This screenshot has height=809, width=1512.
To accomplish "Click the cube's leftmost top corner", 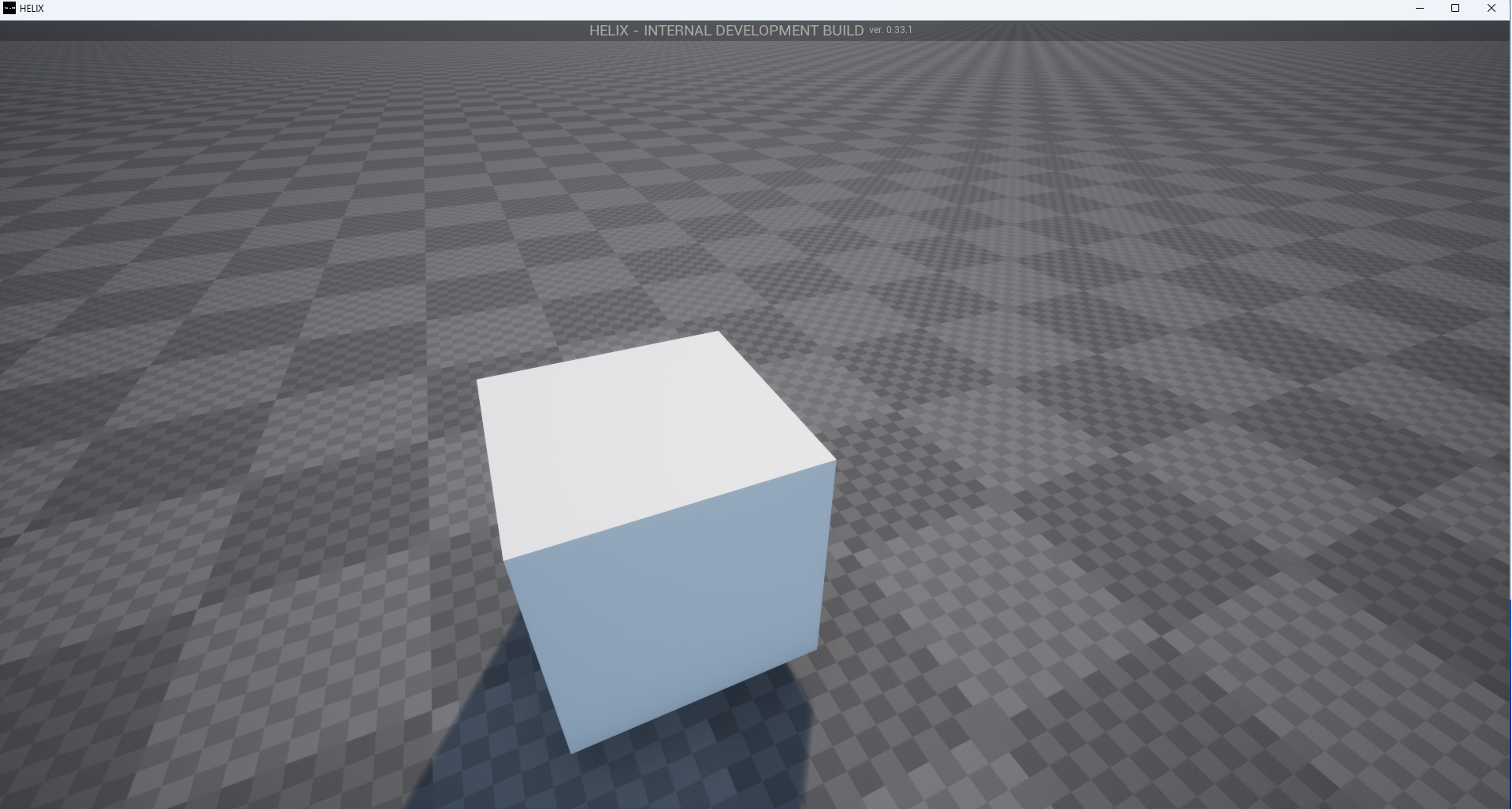I will [x=477, y=379].
